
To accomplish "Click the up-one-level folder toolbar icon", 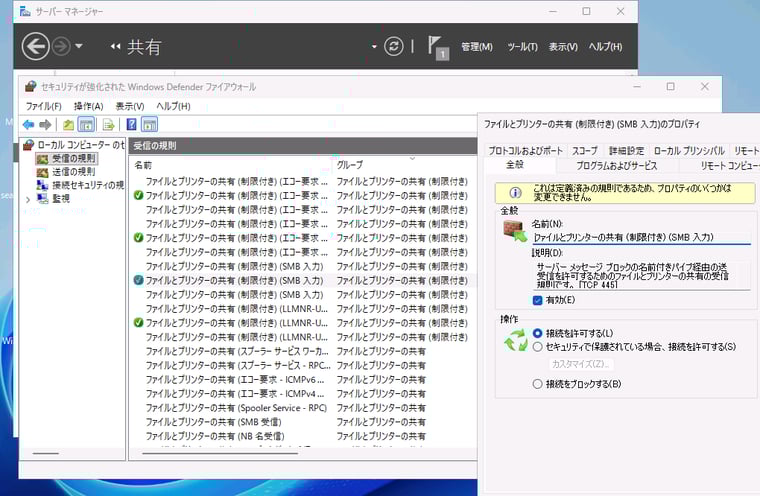I will click(x=68, y=125).
